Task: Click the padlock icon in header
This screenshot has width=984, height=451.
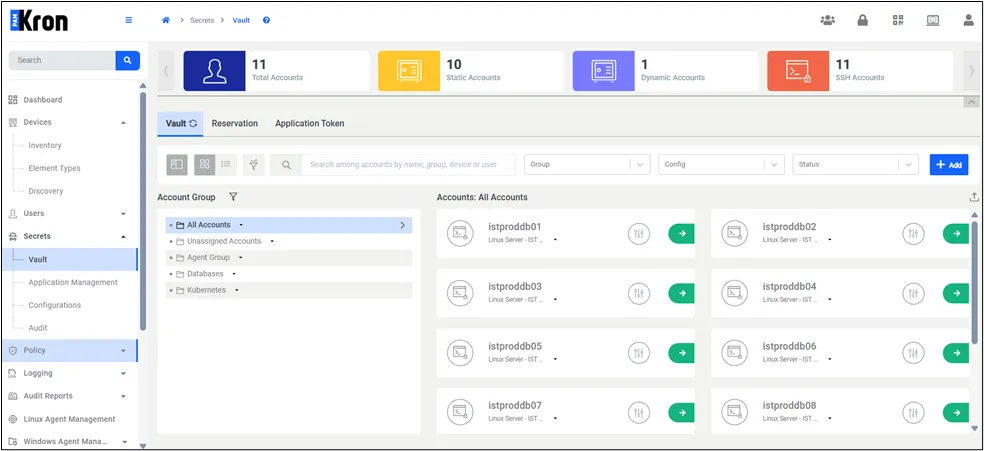Action: pos(863,20)
